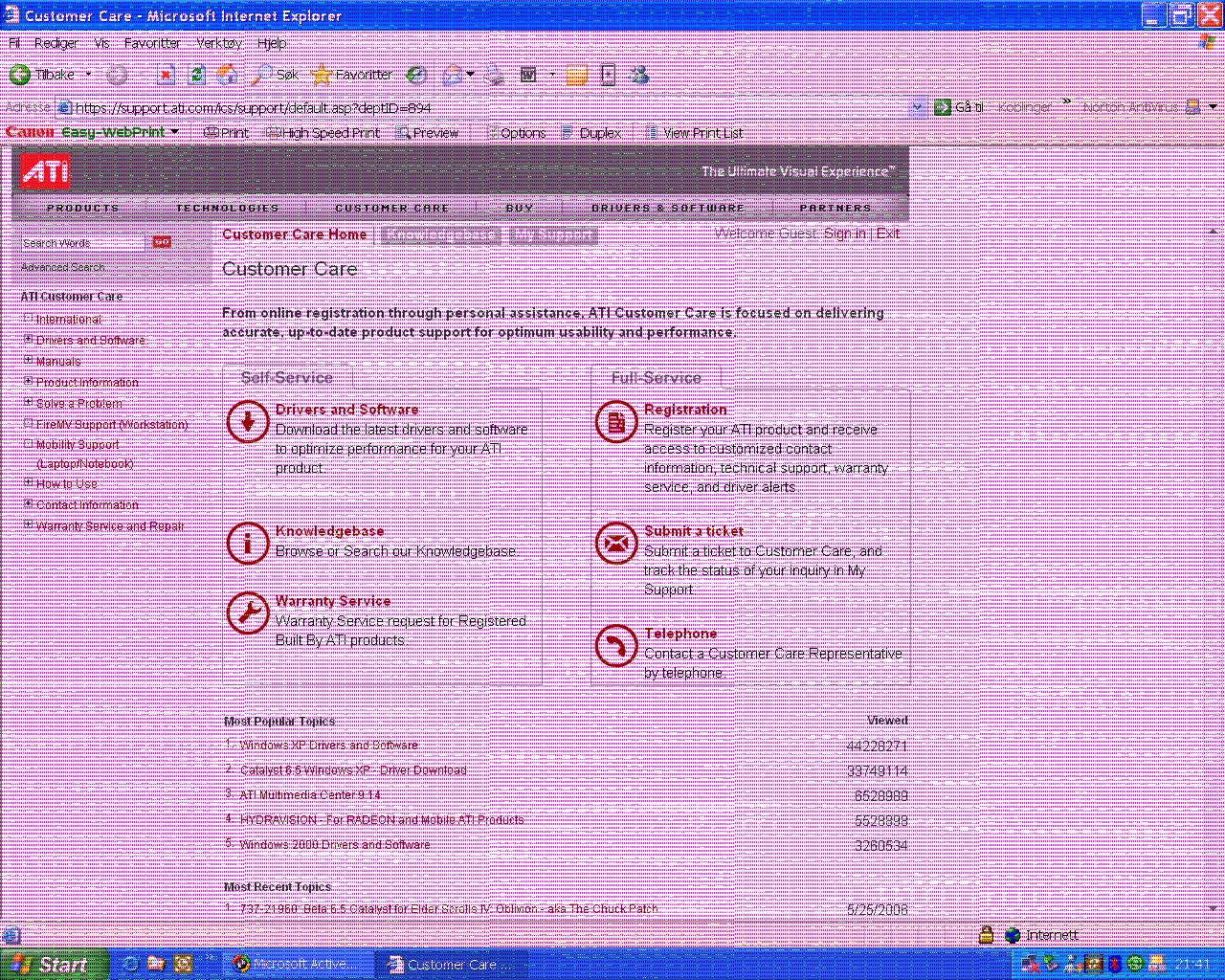1225x980 pixels.
Task: Expand Product Information tree node
Action: point(29,382)
